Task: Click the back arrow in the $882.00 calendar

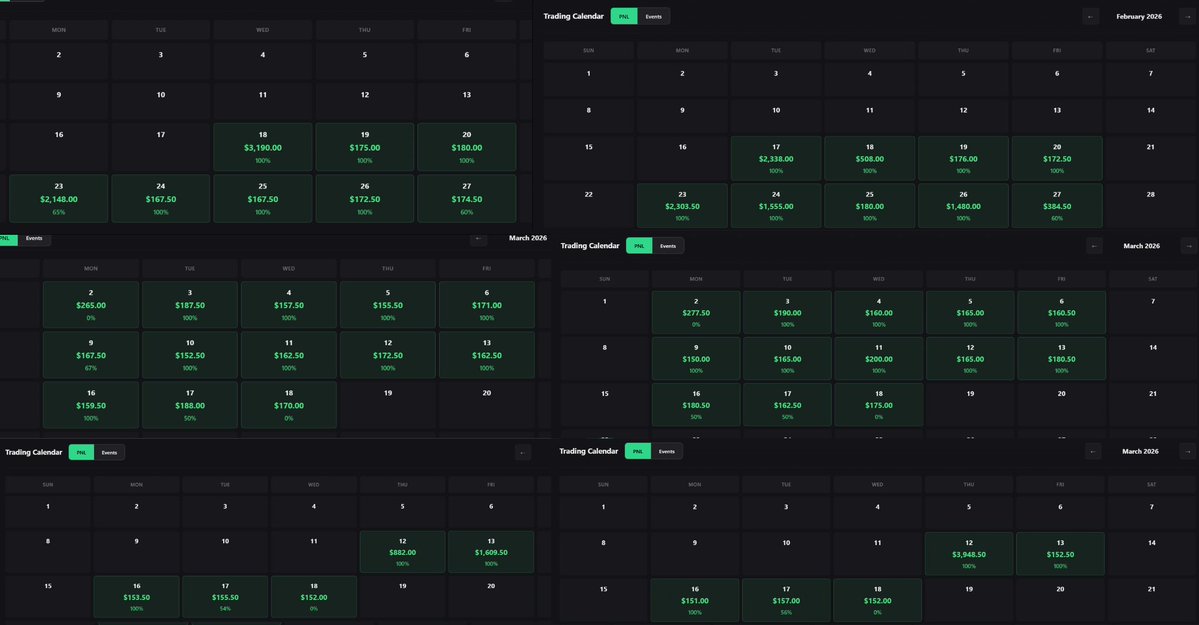Action: tap(522, 452)
